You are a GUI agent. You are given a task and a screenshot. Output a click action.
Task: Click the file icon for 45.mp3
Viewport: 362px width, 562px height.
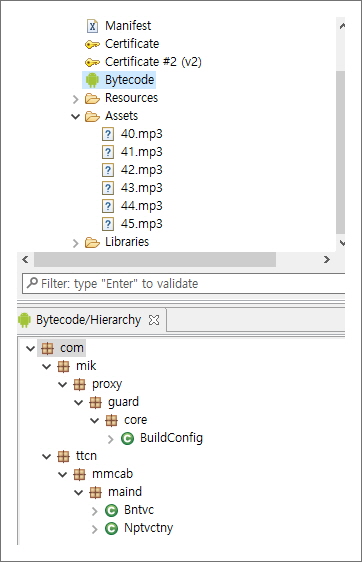coord(108,224)
